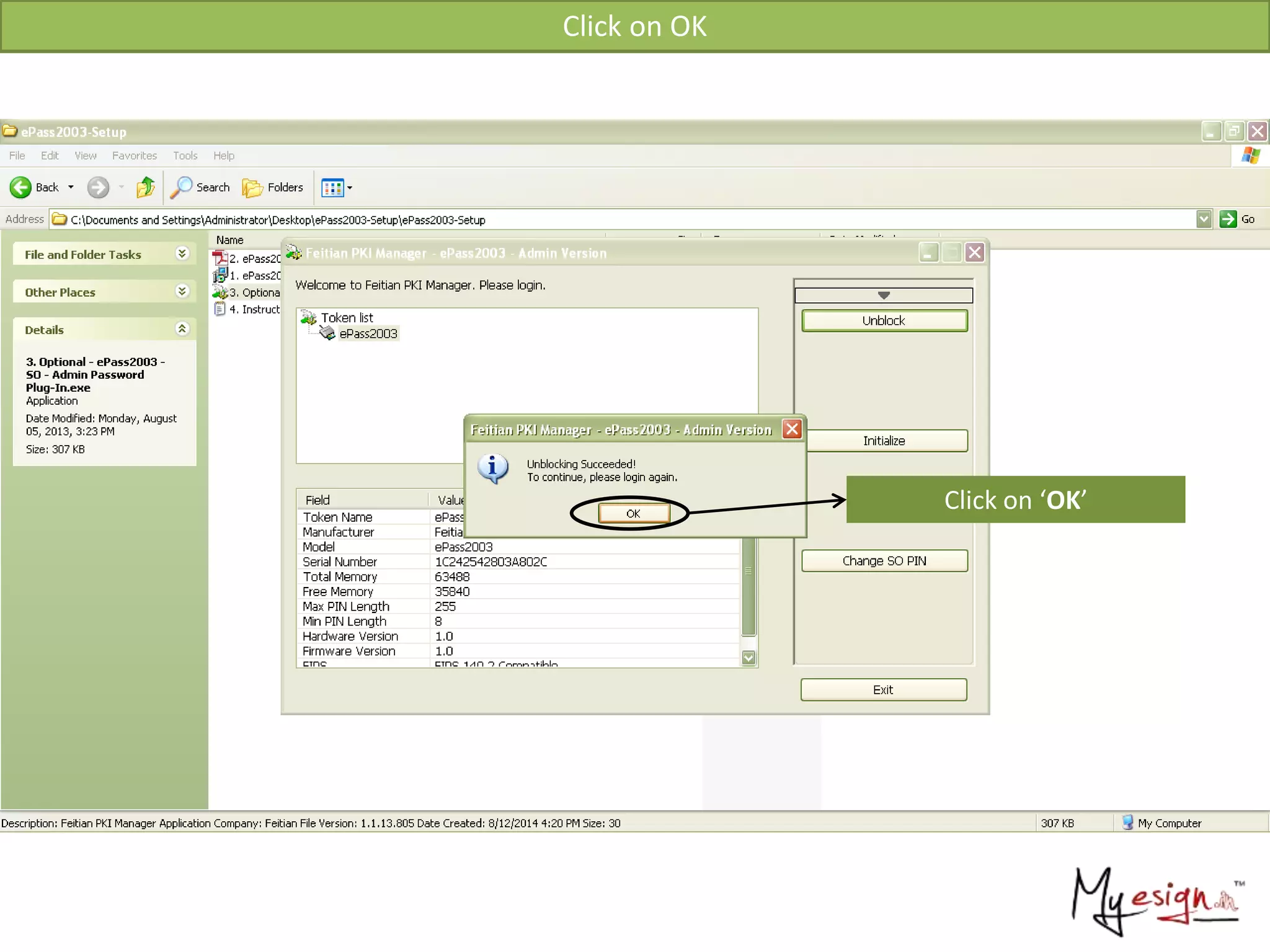Open the Back button history dropdown
Viewport: 1270px width, 952px height.
pyautogui.click(x=71, y=187)
